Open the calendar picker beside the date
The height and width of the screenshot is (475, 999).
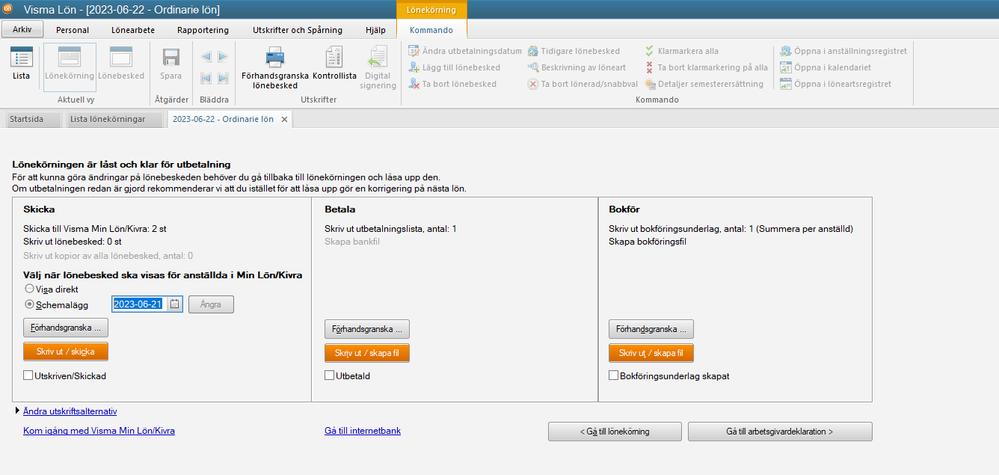(174, 304)
